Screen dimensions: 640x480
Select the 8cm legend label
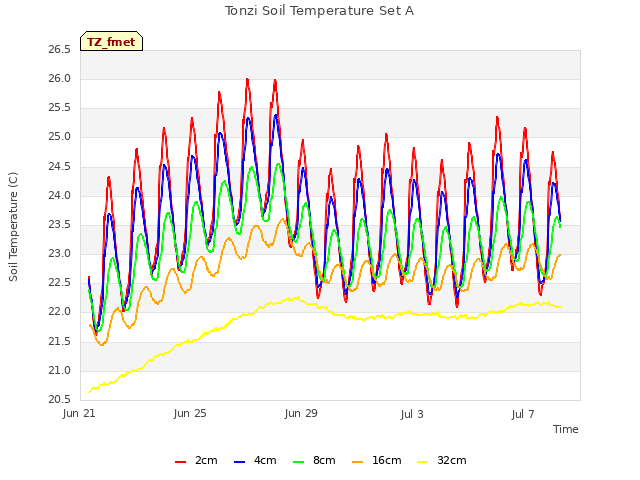324,460
